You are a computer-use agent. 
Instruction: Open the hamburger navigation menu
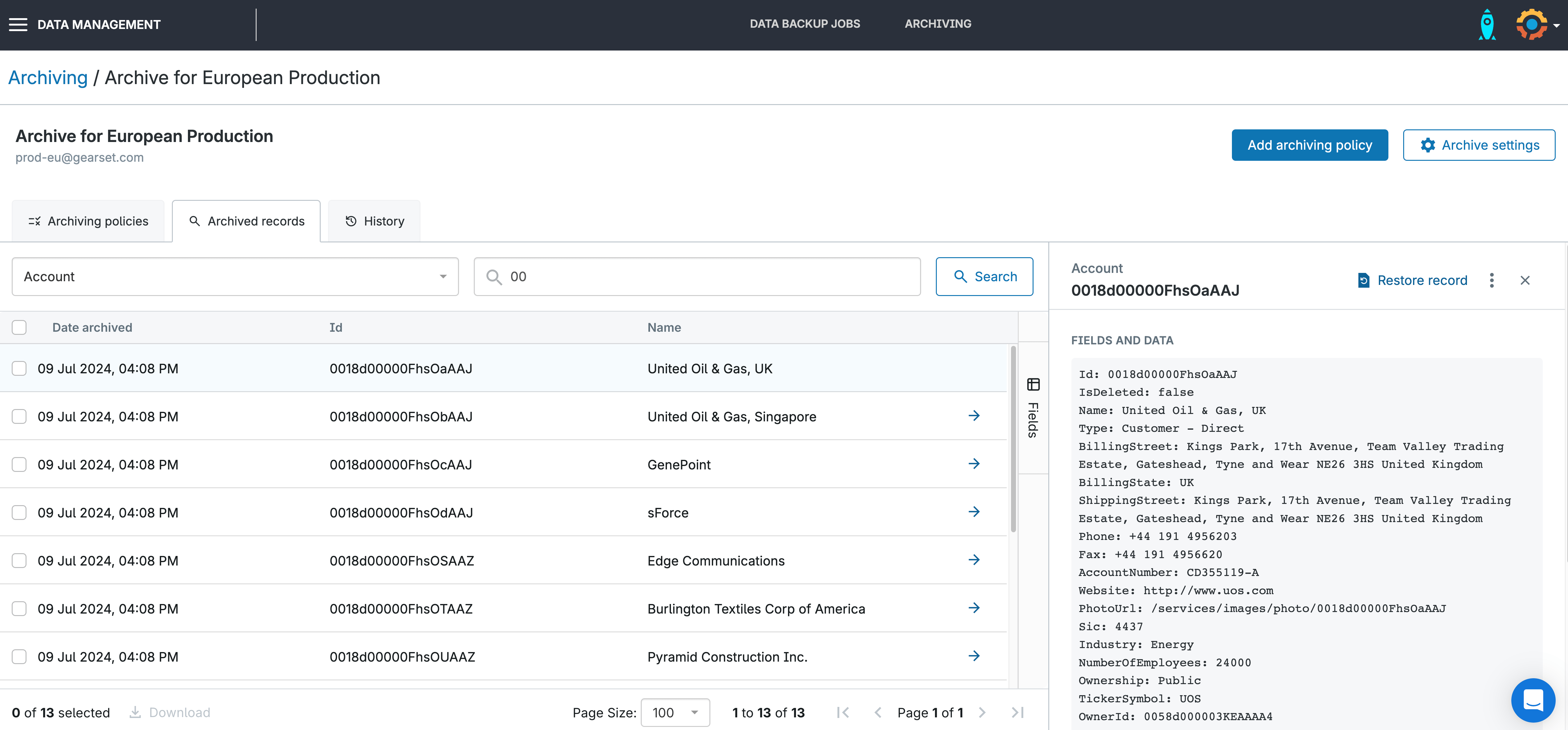coord(18,24)
